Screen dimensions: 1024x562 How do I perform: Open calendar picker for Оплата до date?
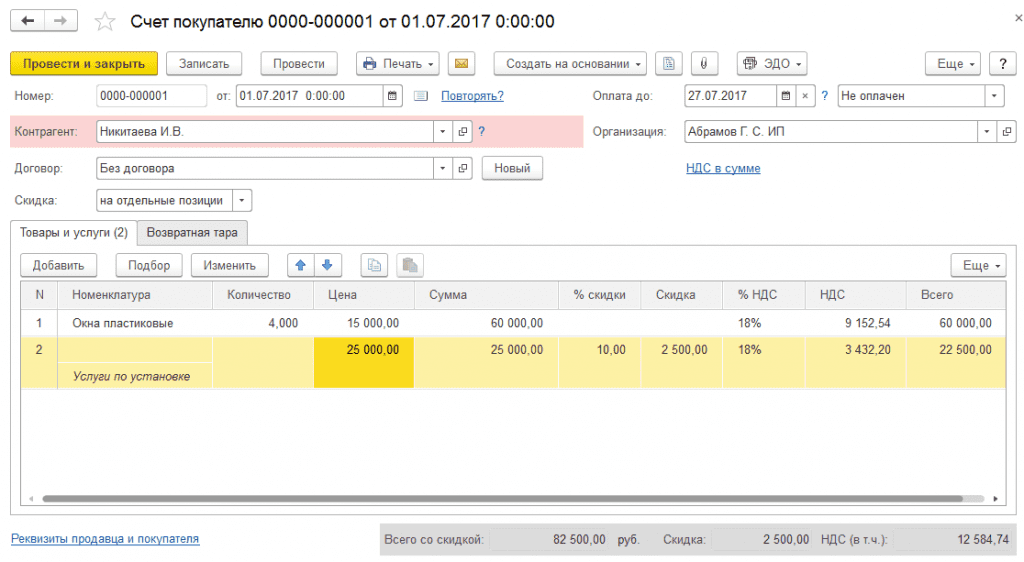[786, 96]
